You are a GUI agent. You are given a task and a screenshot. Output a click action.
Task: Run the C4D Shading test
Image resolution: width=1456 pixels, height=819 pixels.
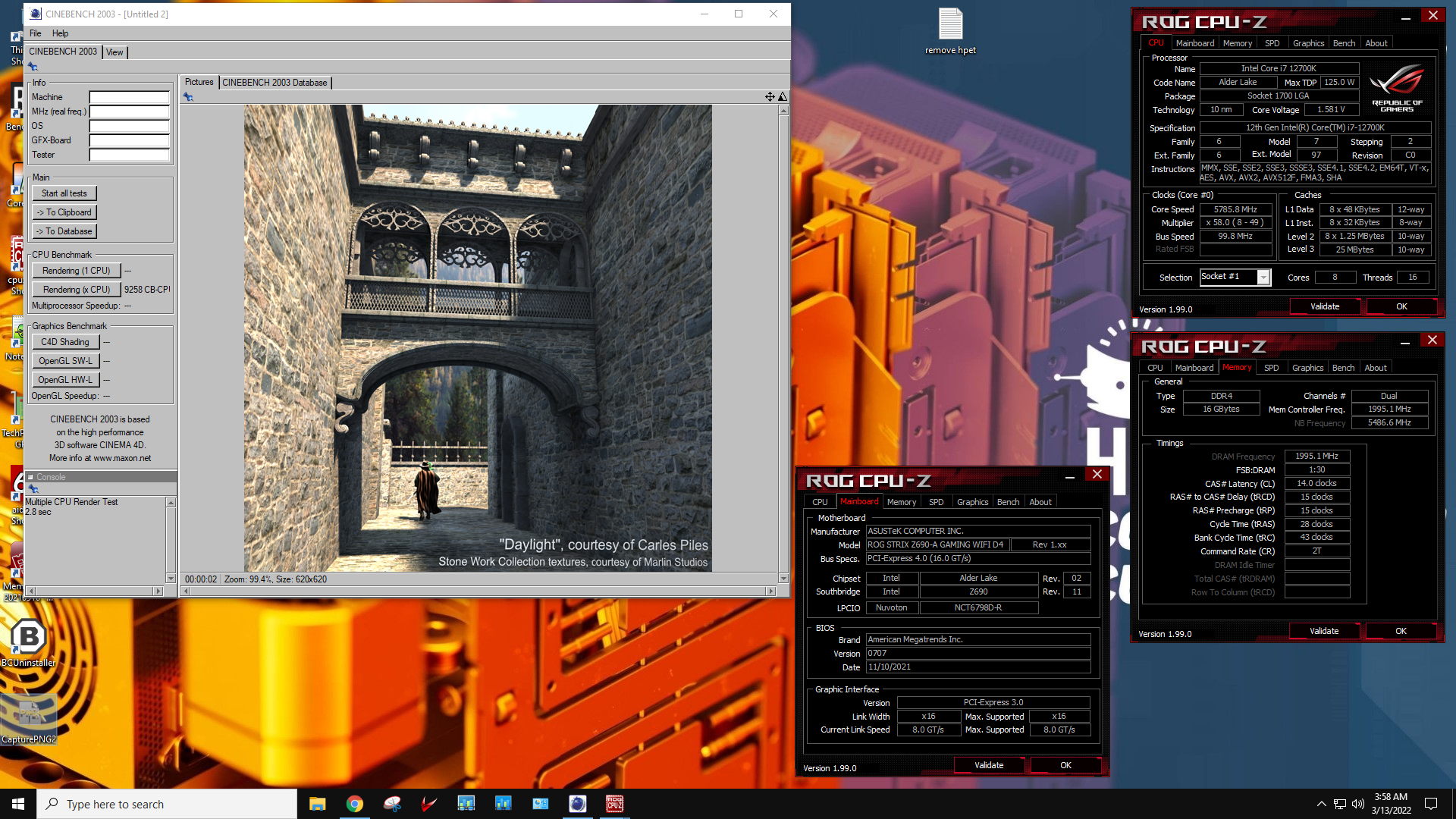click(x=65, y=342)
